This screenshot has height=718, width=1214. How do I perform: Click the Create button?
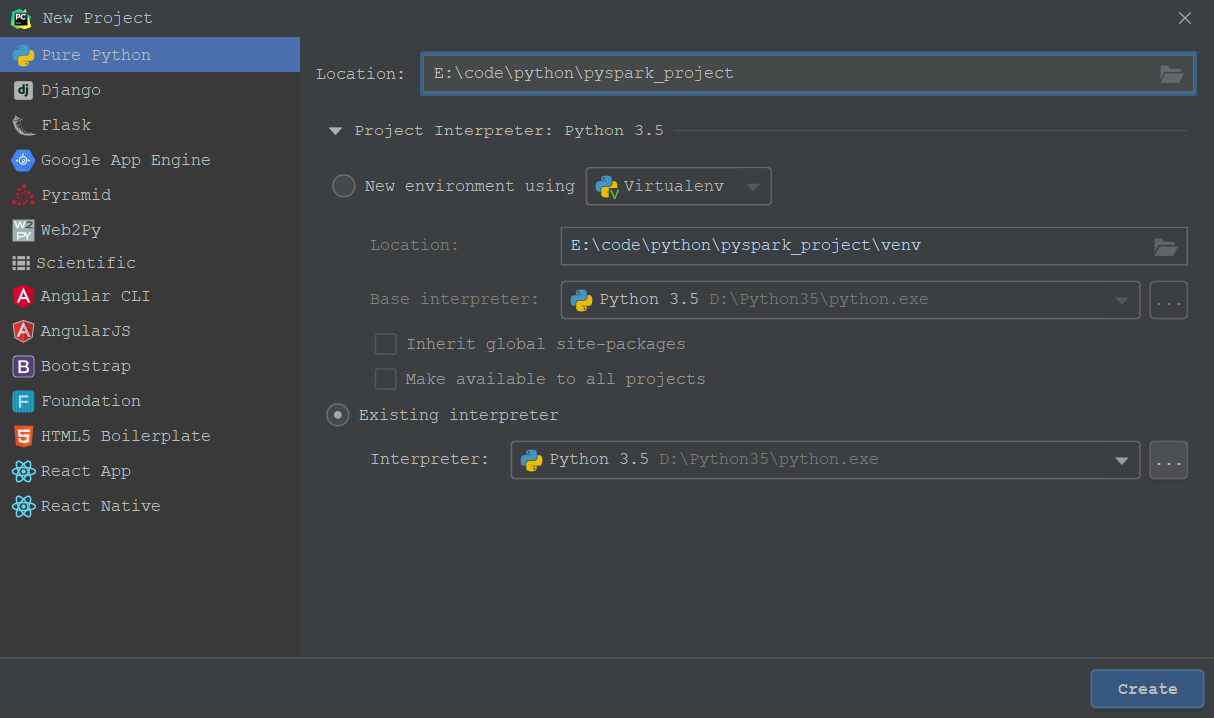[x=1147, y=689]
